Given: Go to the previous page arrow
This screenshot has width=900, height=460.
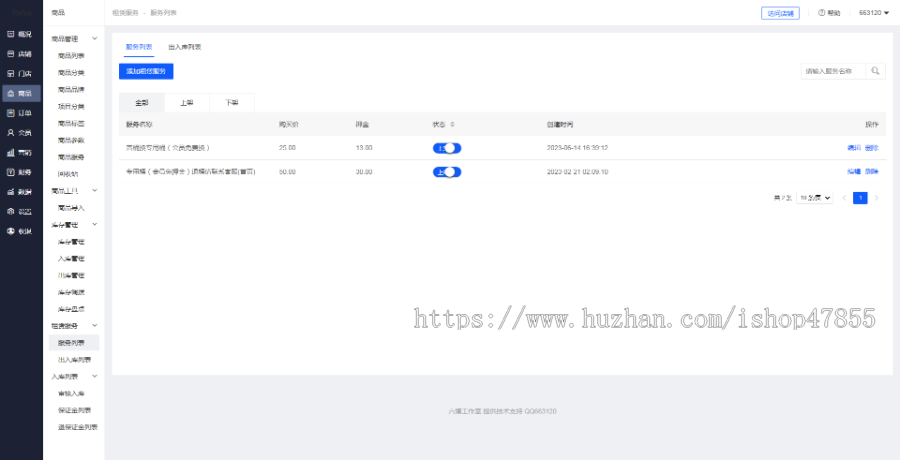Looking at the screenshot, I should click(x=844, y=198).
